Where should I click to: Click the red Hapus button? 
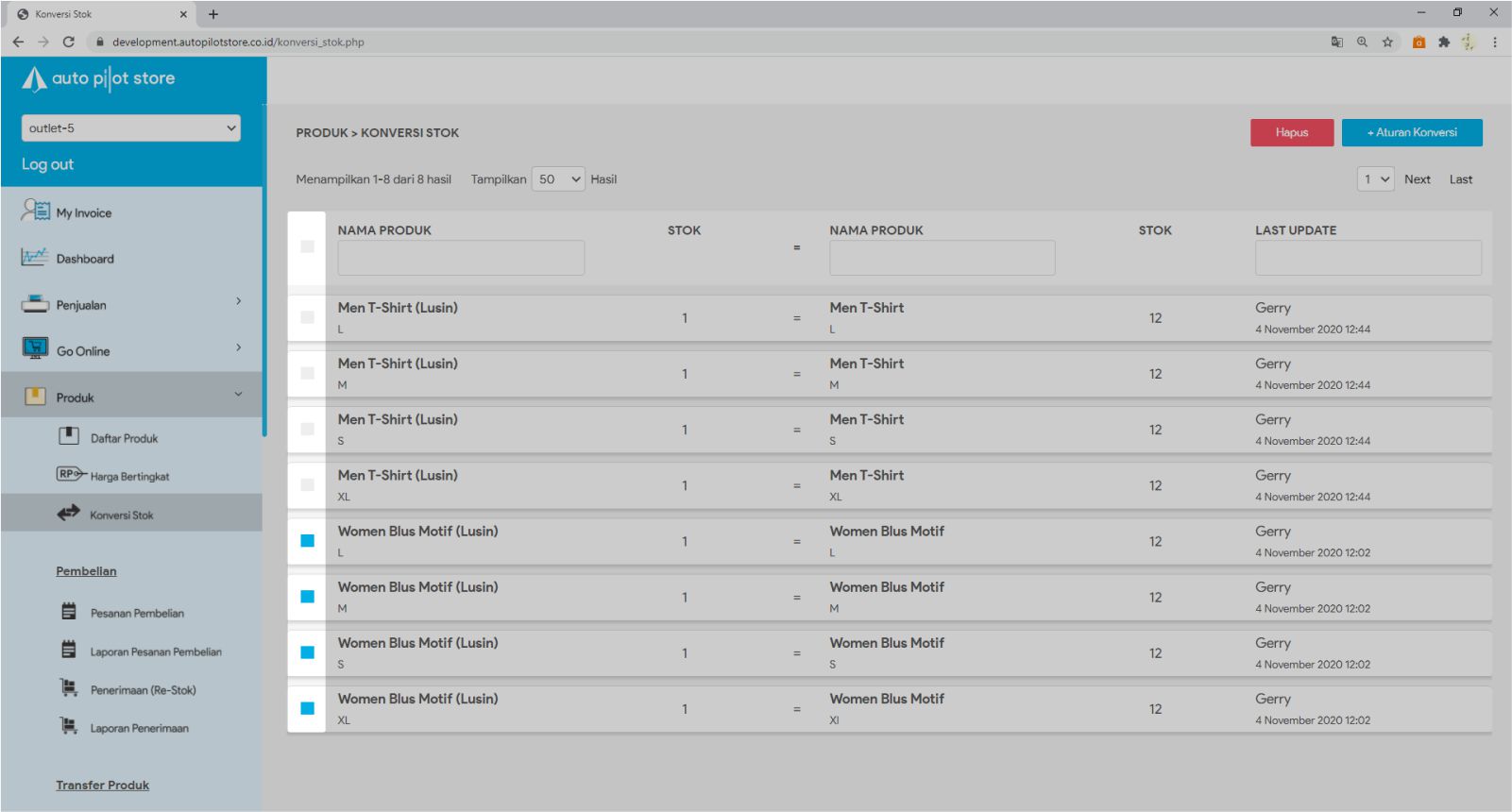pyautogui.click(x=1291, y=132)
